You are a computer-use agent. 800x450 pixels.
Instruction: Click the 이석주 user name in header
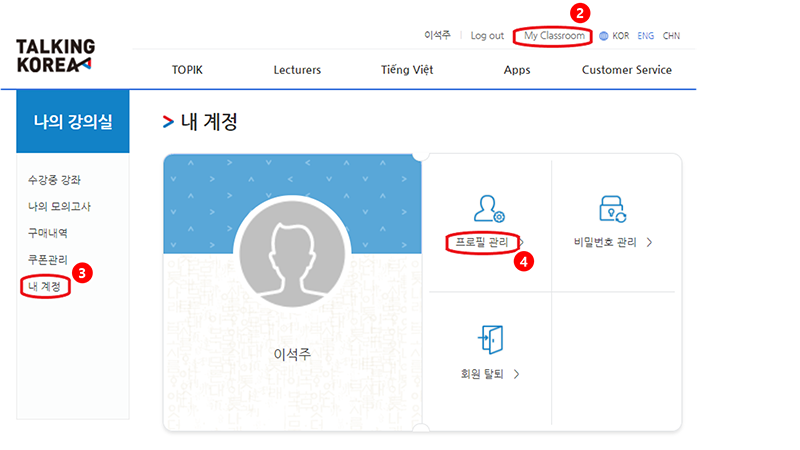pyautogui.click(x=437, y=35)
